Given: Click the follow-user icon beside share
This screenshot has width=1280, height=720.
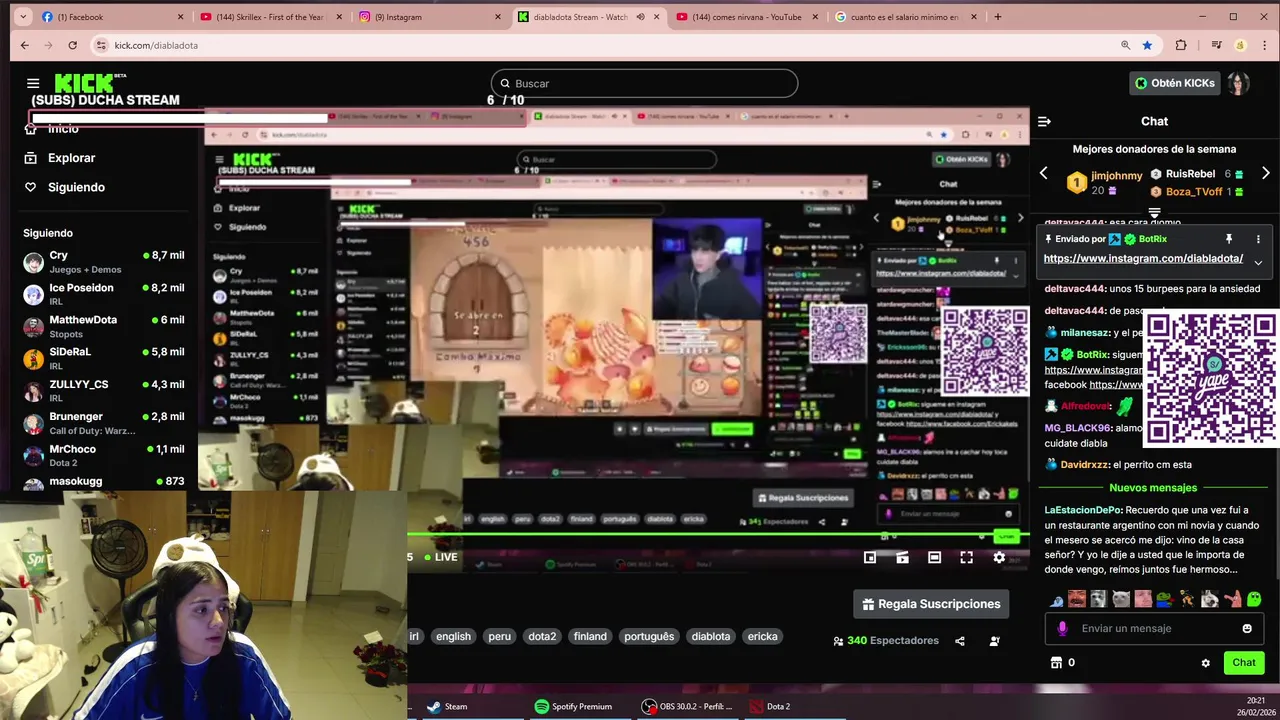Looking at the screenshot, I should (x=994, y=641).
